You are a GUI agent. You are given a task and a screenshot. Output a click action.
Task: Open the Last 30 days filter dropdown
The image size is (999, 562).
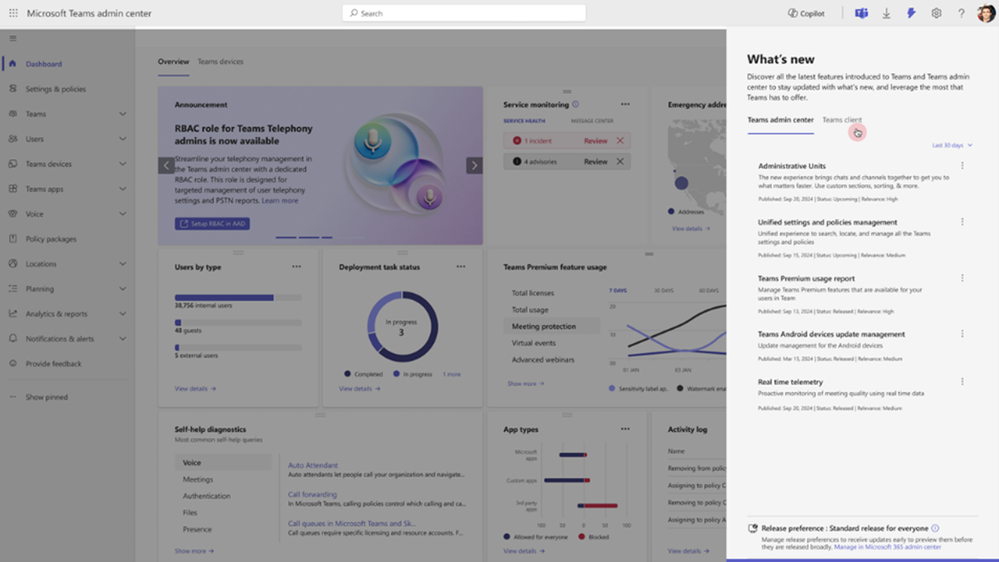coord(952,145)
